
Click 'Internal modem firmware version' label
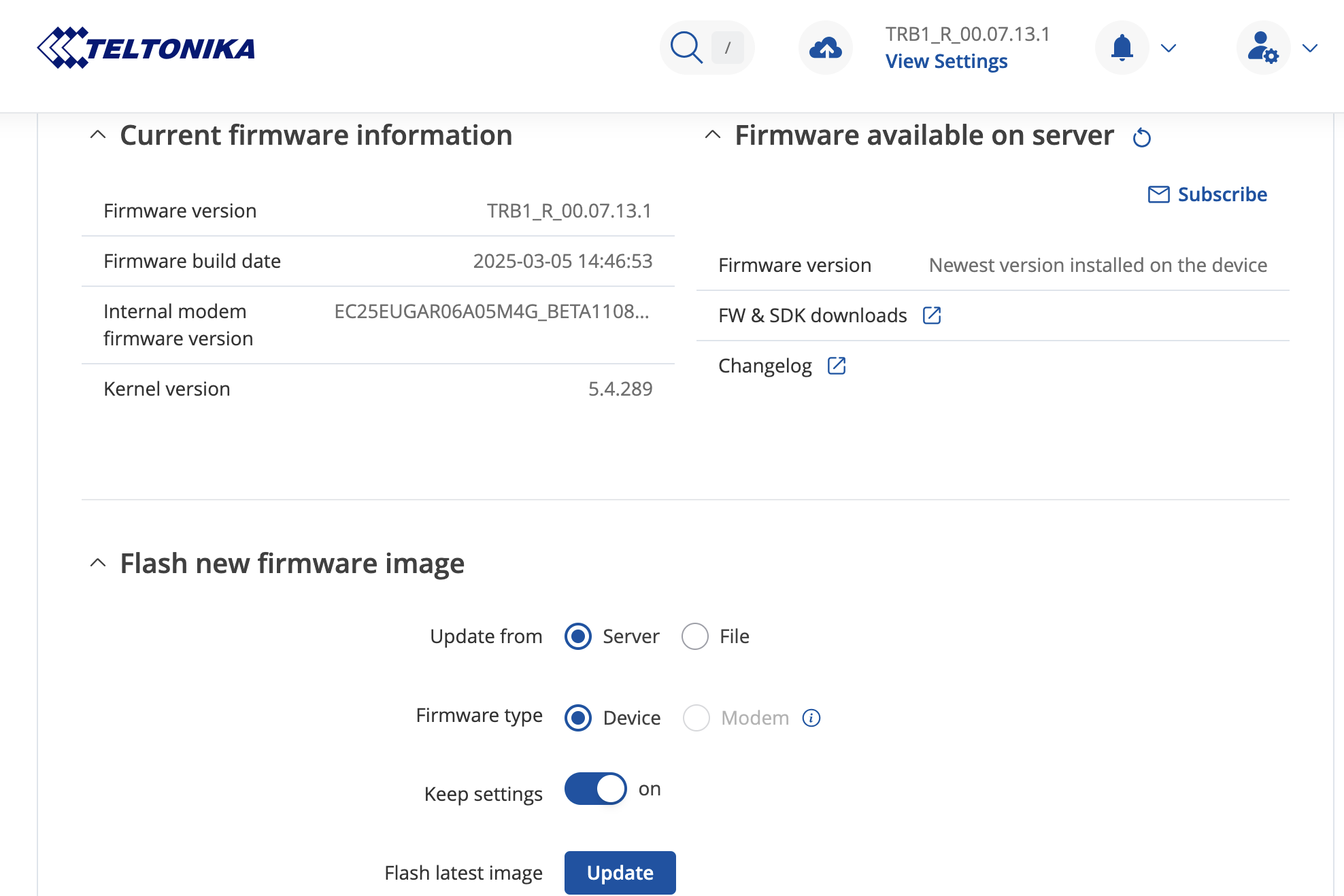pos(178,325)
